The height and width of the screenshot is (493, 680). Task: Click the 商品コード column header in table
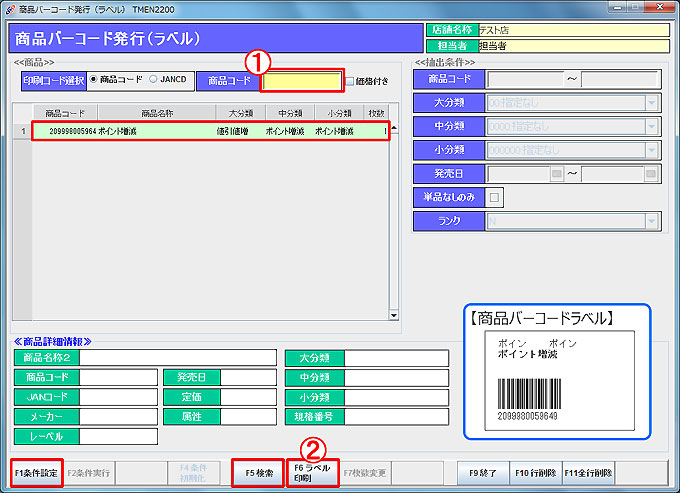tap(65, 113)
